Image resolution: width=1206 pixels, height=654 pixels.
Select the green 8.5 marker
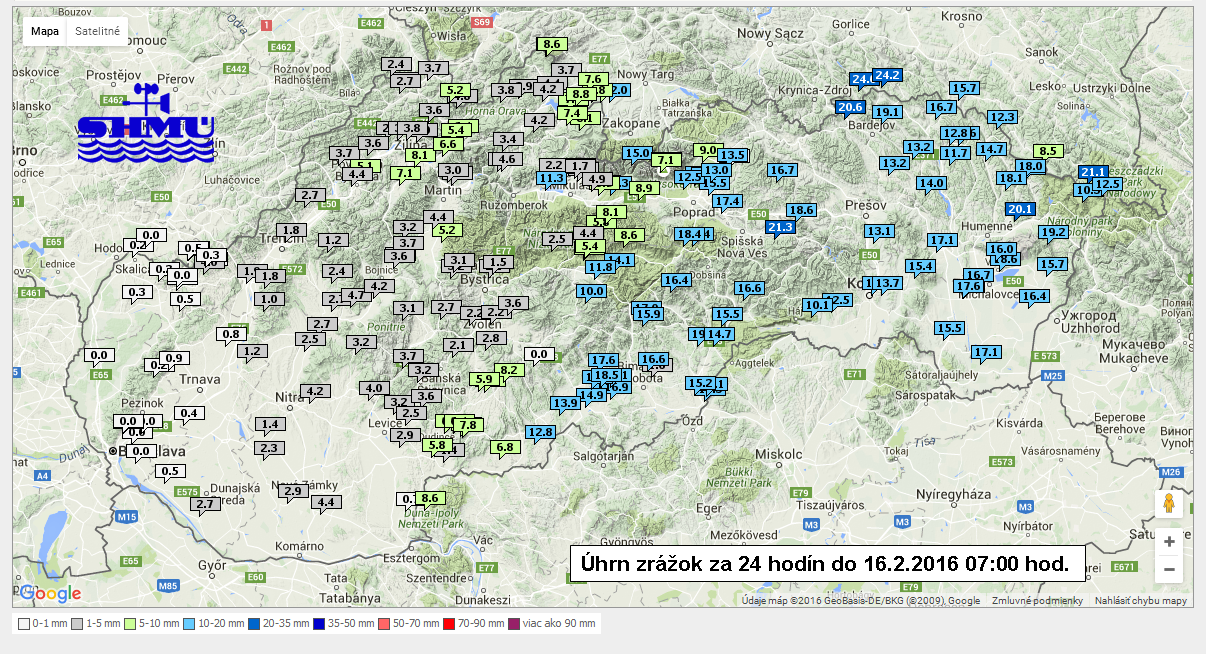pos(1048,151)
